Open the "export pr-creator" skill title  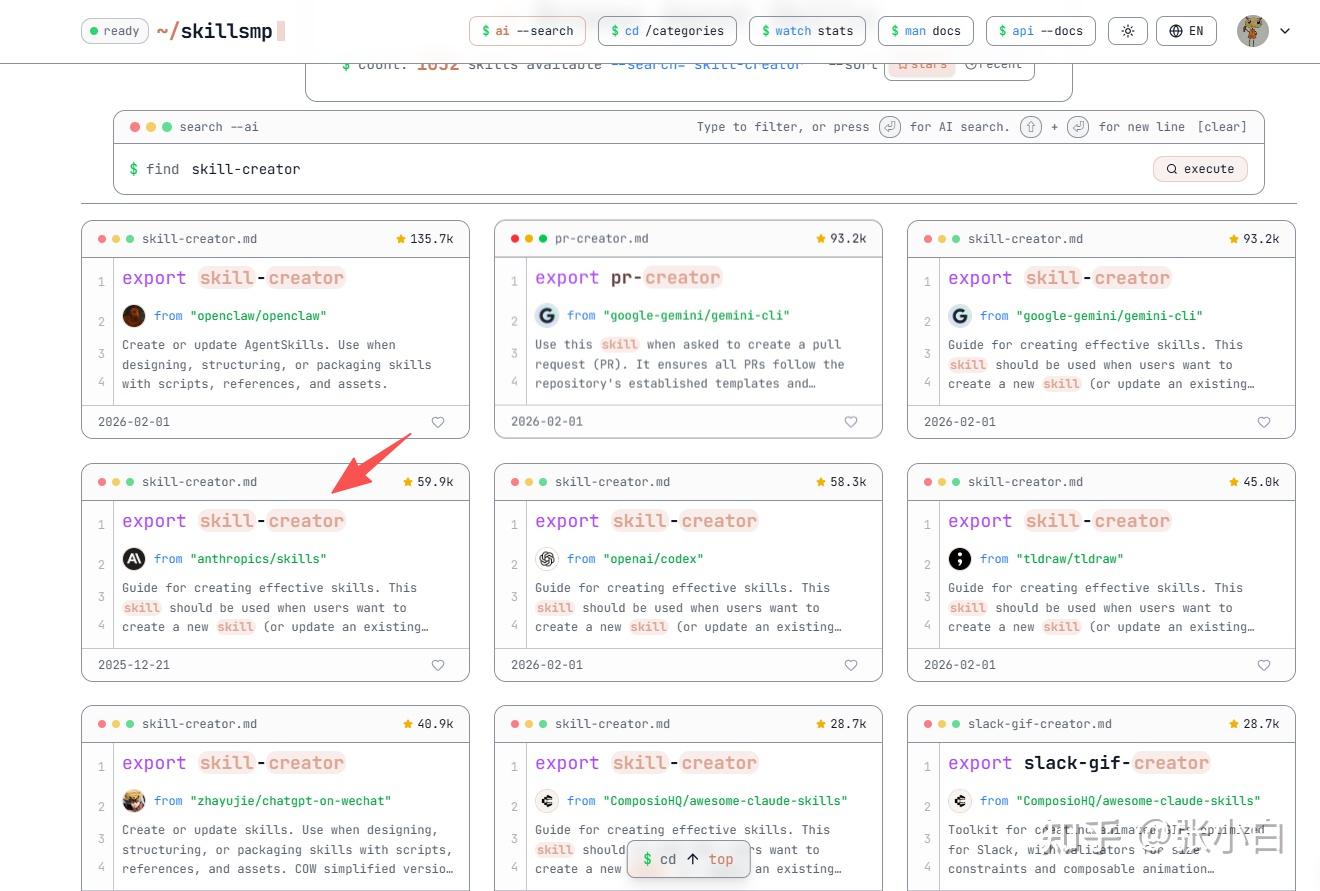click(628, 278)
